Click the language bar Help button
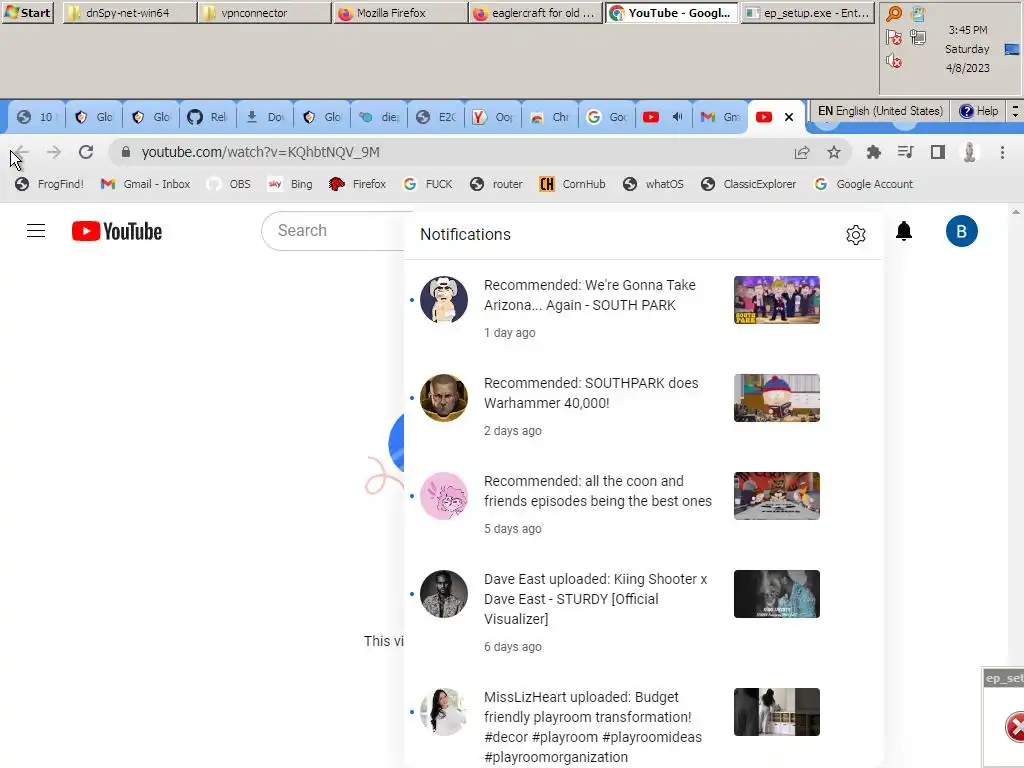Screen dimensions: 1024x768 coord(979,111)
